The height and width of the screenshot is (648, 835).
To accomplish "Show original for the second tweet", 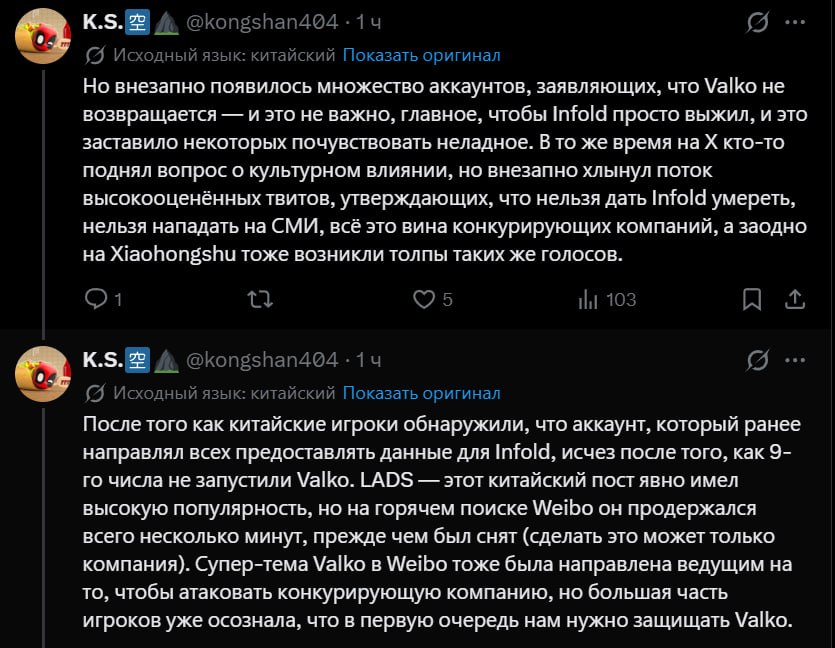I will coord(421,393).
